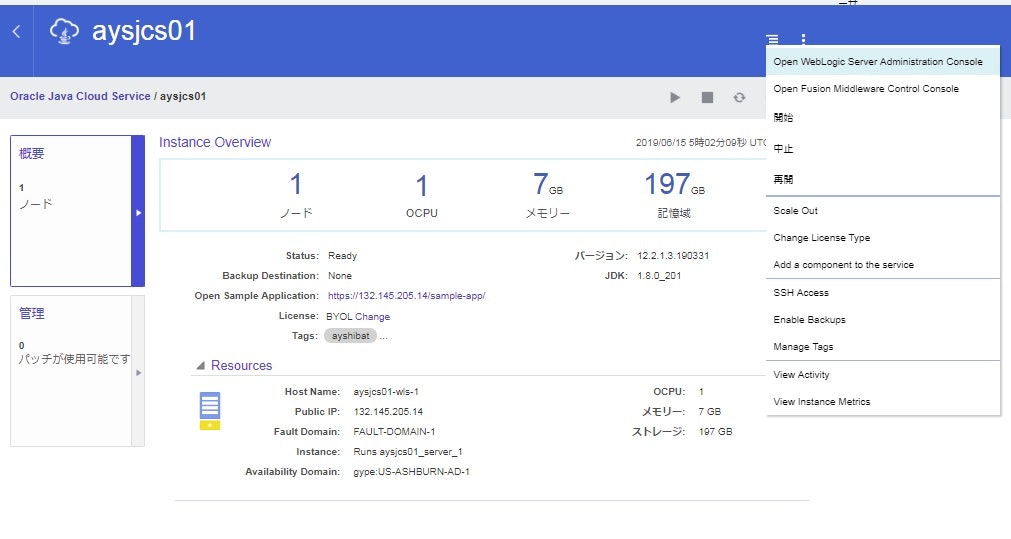Viewport: 1011px width, 539px height.
Task: Click the Instance Overview heading
Action: click(215, 142)
